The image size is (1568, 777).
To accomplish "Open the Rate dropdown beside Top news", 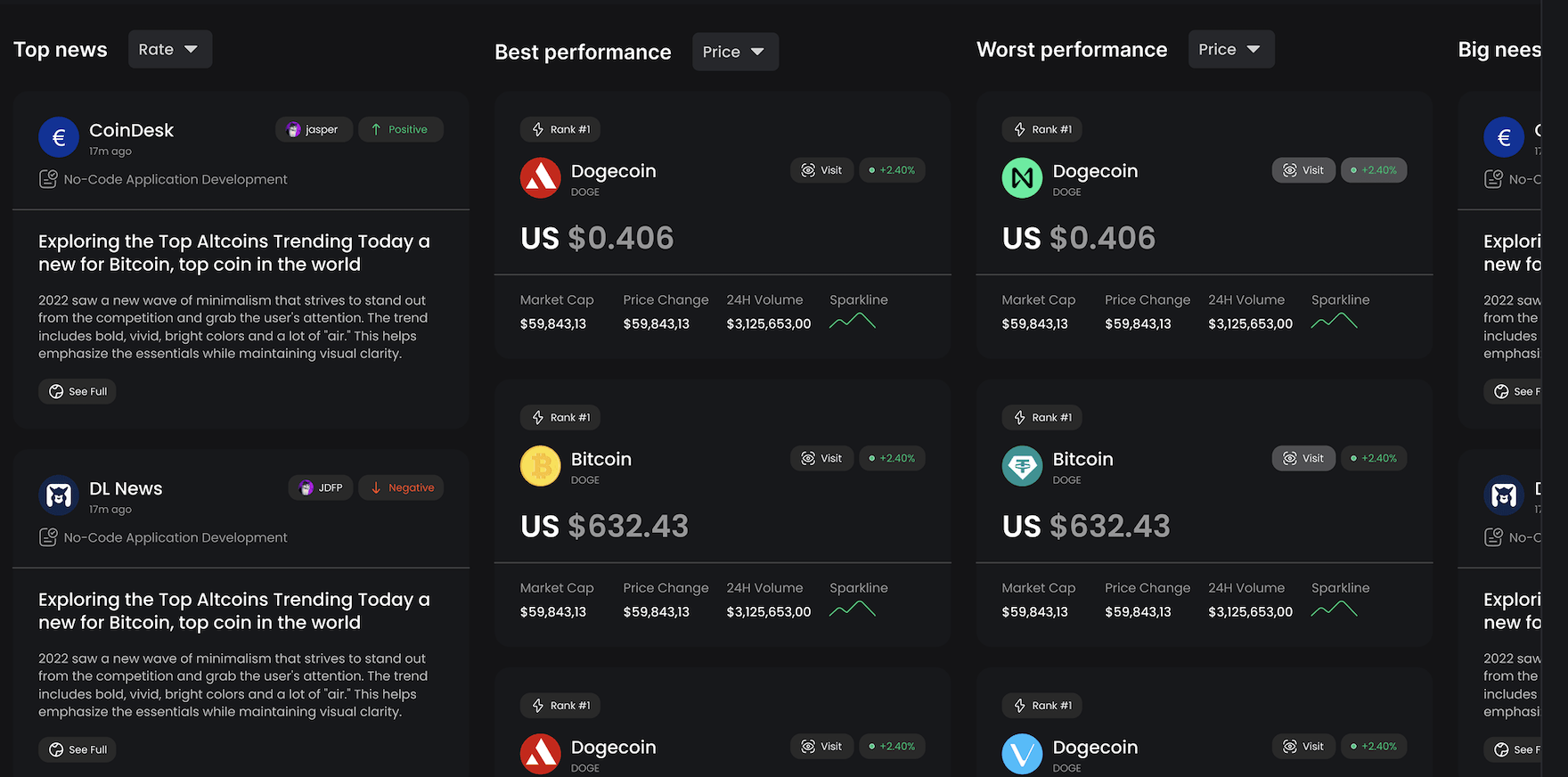I will tap(169, 49).
